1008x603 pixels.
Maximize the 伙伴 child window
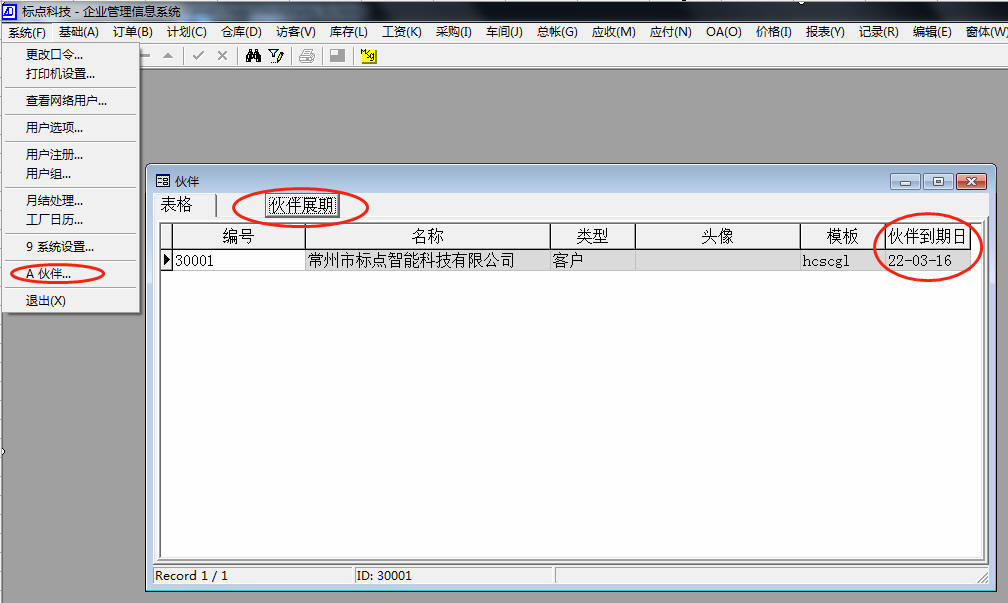click(x=938, y=181)
